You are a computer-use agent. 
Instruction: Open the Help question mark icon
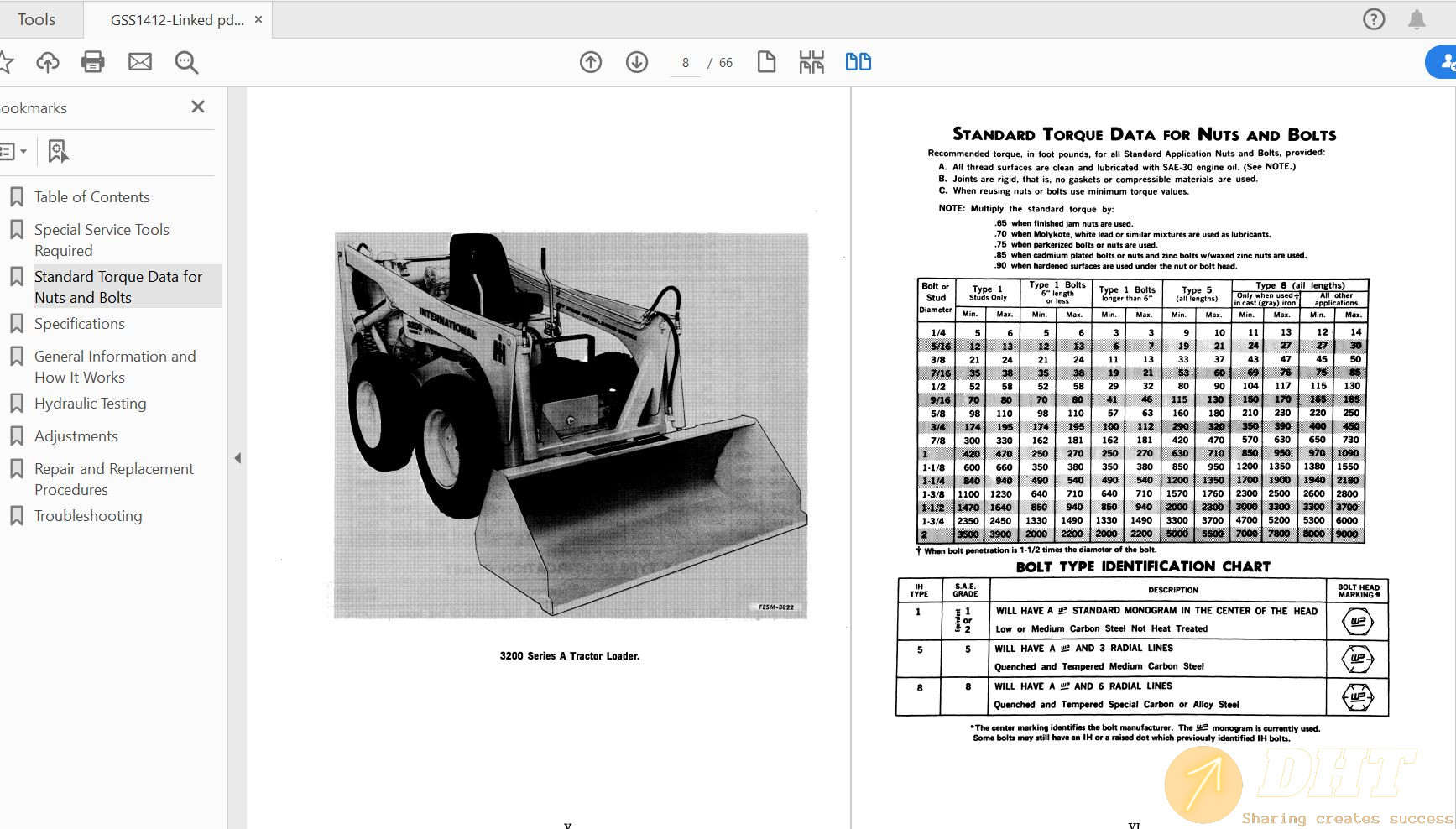tap(1374, 19)
